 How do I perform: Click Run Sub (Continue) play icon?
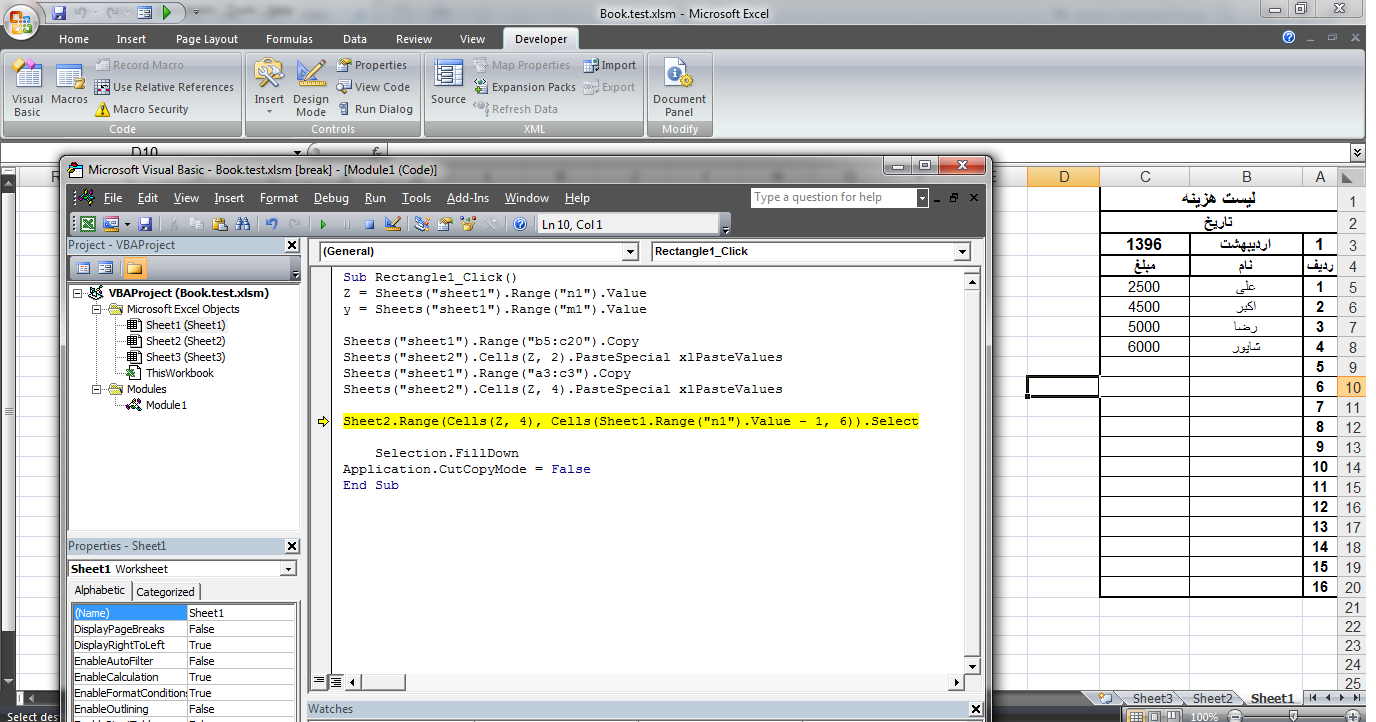click(323, 224)
